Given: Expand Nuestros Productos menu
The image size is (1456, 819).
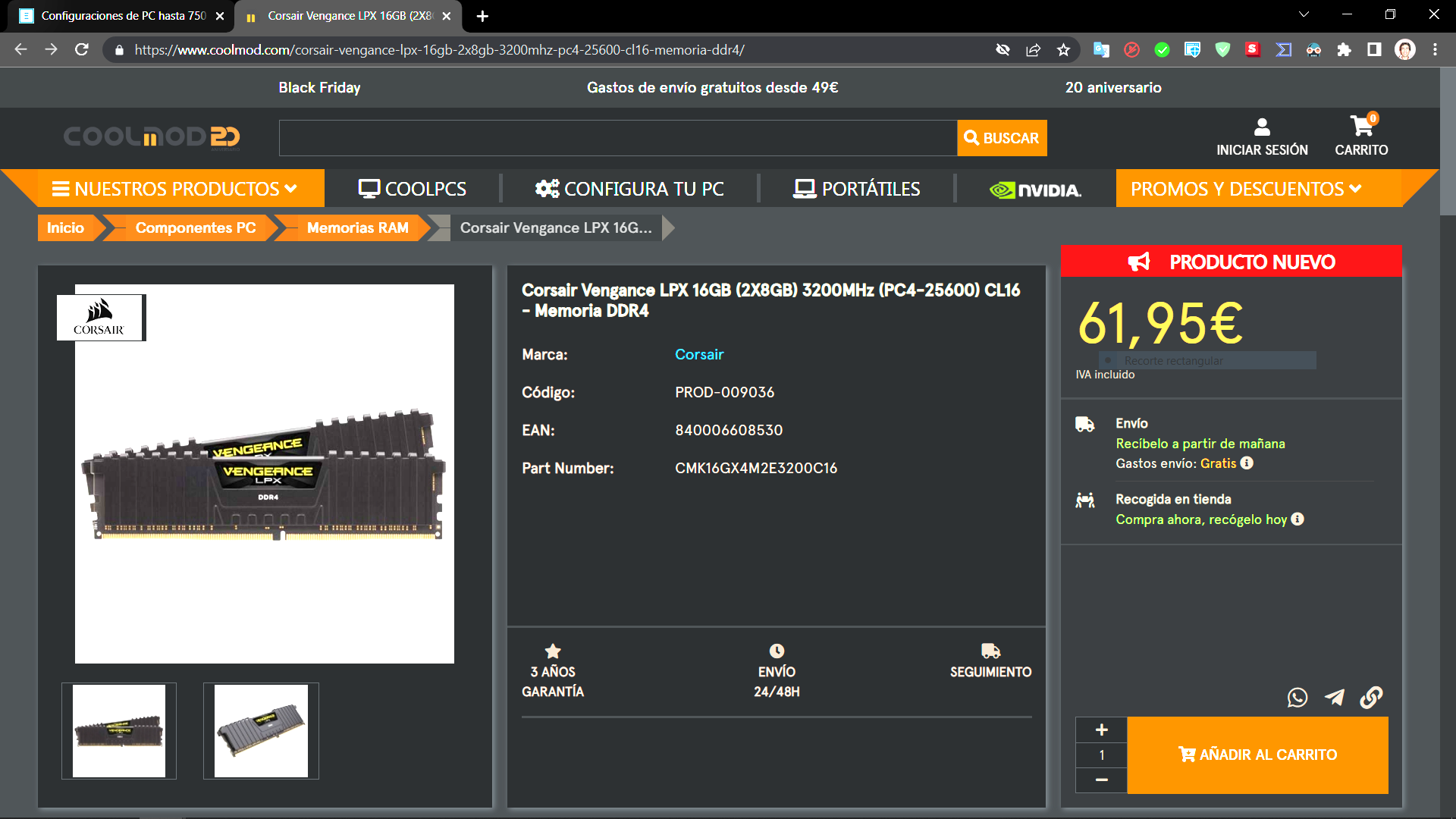Looking at the screenshot, I should pos(174,189).
